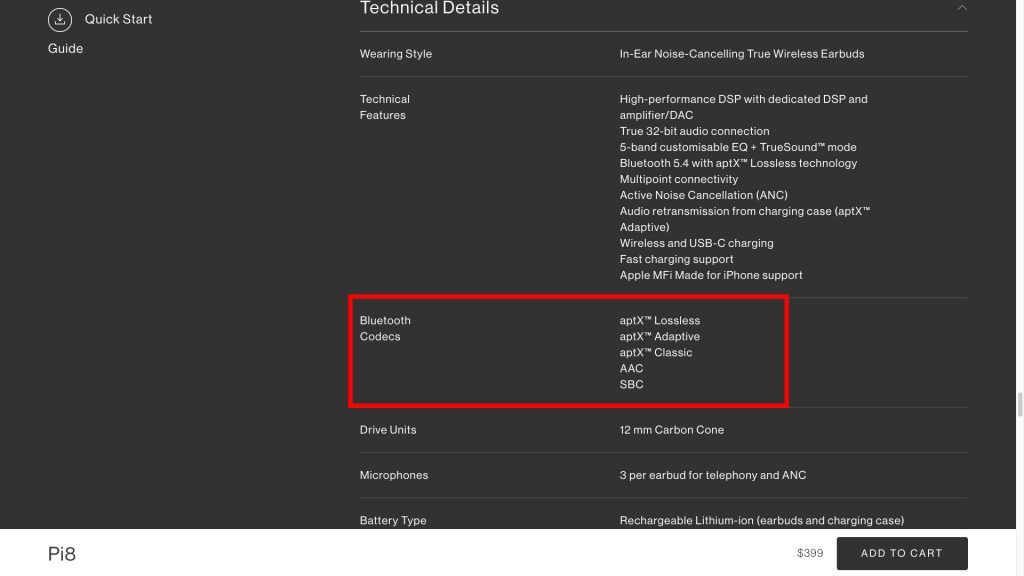This screenshot has width=1024, height=576.
Task: Click the 'aptX Adaptive' codec entry
Action: pos(660,336)
